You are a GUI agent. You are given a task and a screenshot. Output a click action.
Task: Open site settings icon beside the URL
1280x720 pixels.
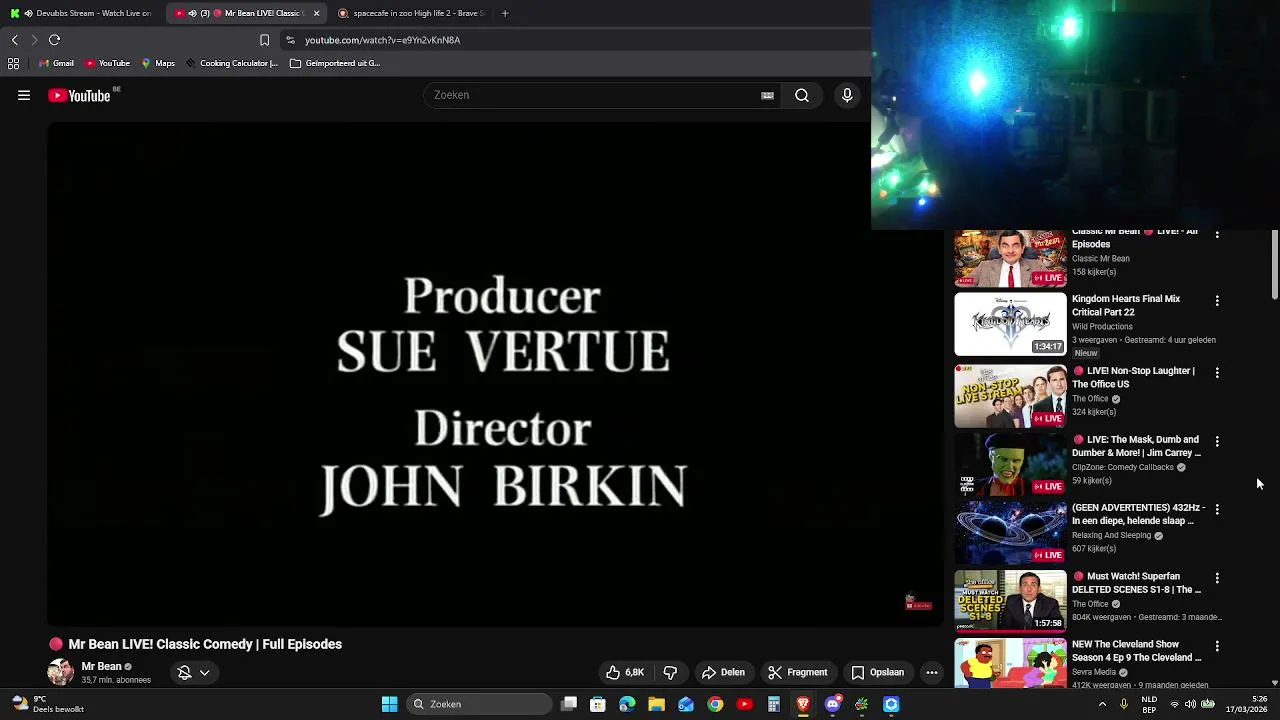click(290, 40)
